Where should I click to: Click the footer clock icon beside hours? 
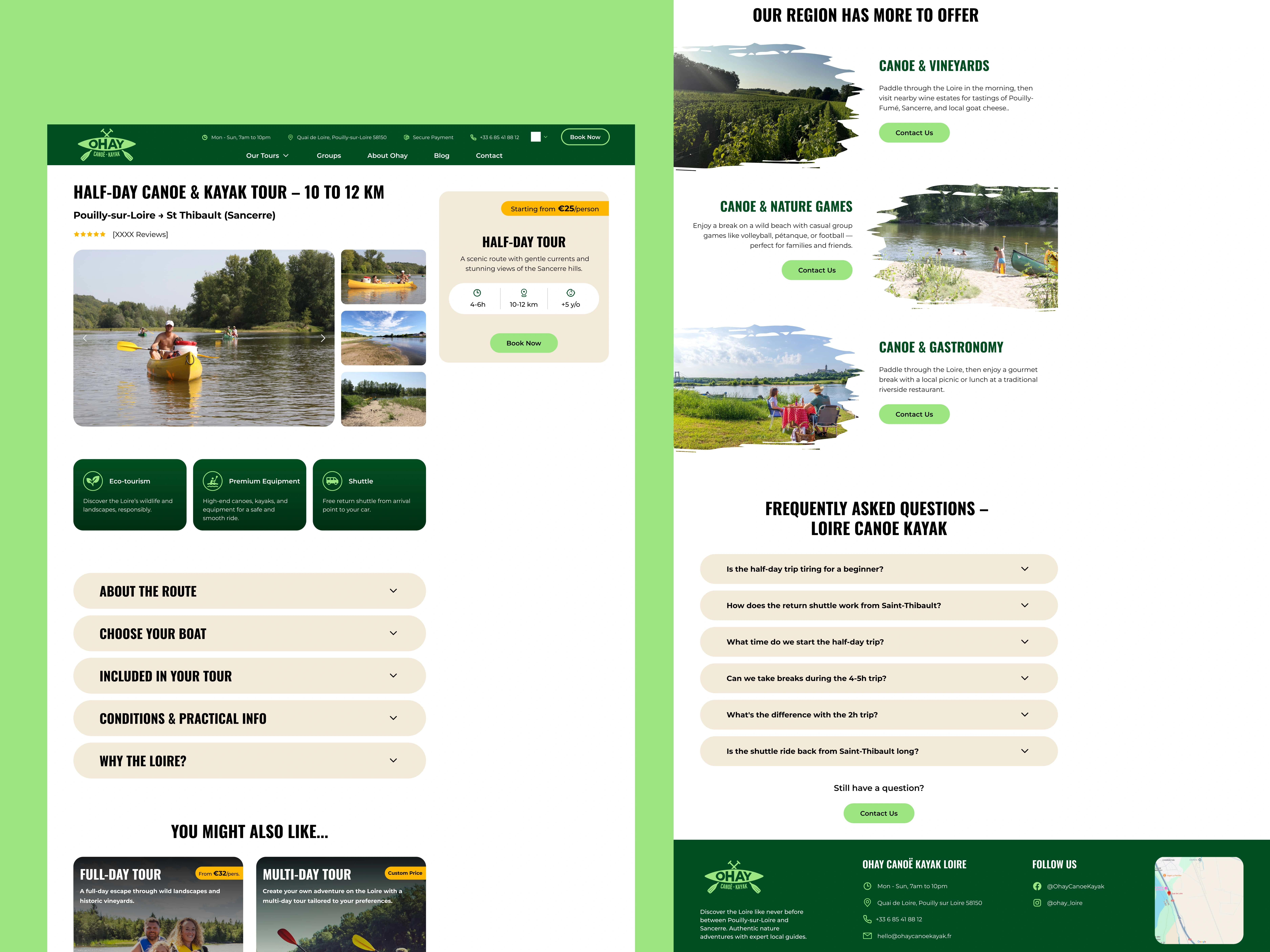[867, 886]
